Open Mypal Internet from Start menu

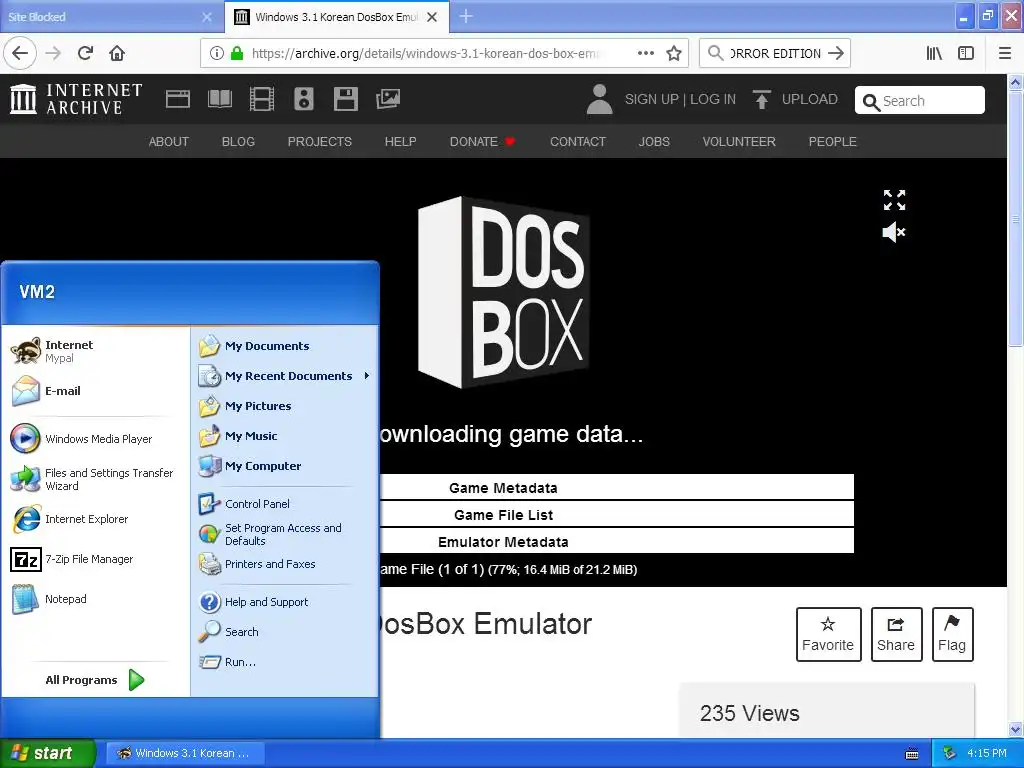[x=95, y=351]
